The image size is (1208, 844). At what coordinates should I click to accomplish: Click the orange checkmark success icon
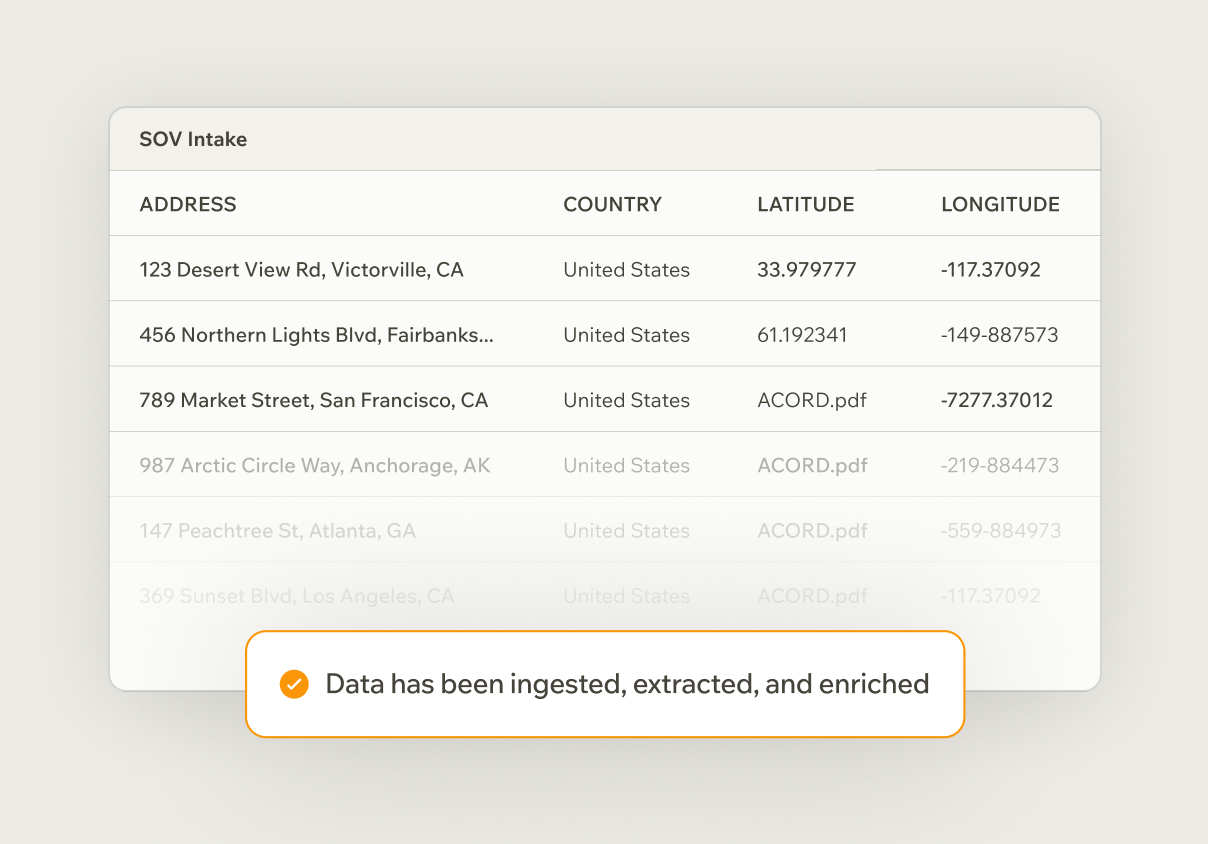(x=294, y=684)
